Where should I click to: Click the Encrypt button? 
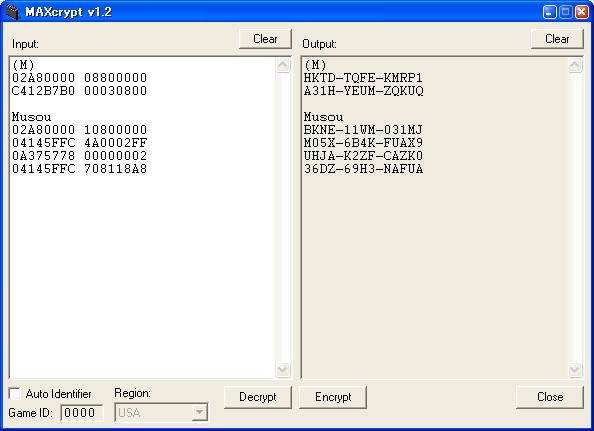(x=333, y=397)
